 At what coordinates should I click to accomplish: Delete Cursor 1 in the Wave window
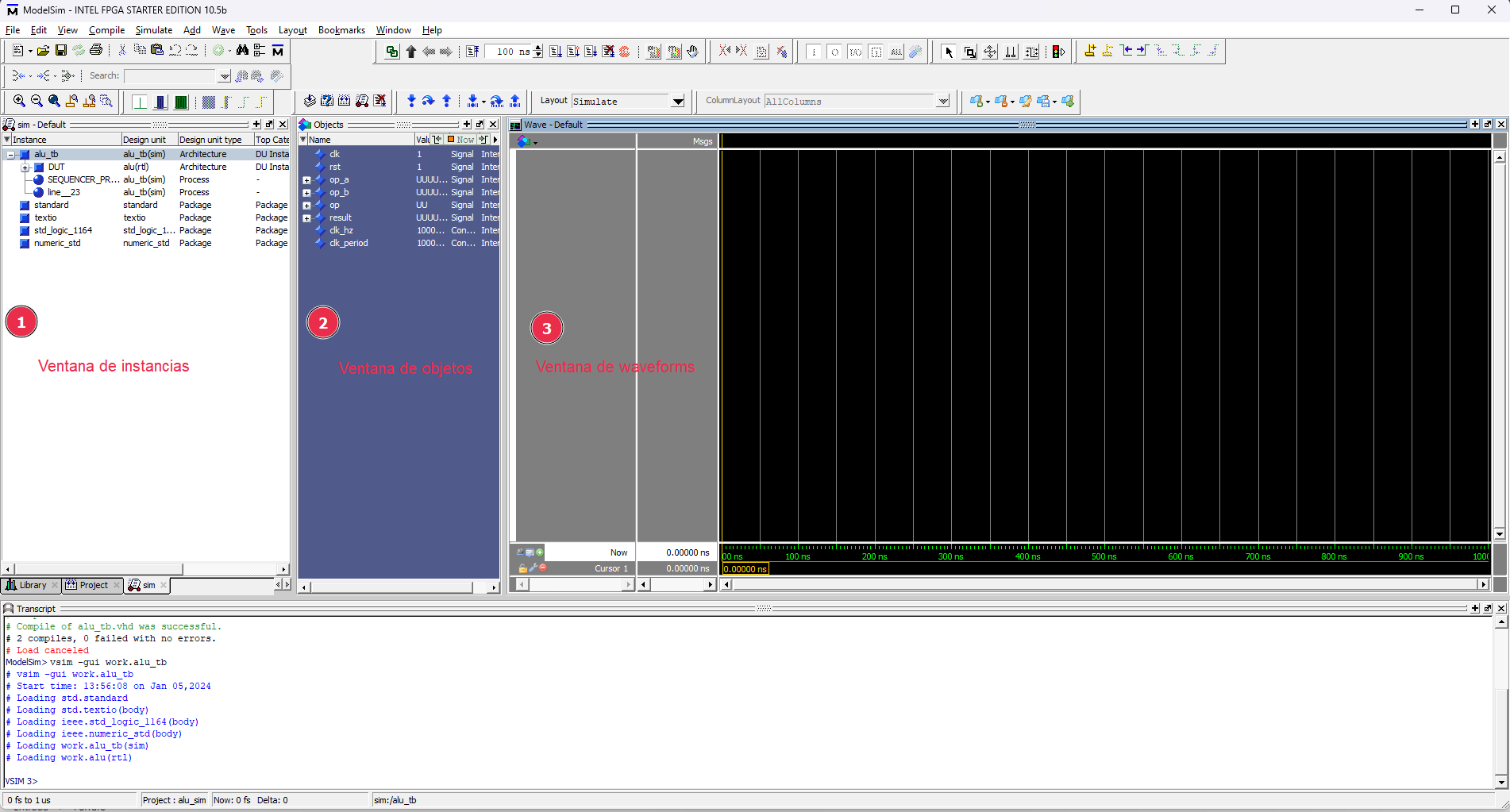[x=543, y=568]
